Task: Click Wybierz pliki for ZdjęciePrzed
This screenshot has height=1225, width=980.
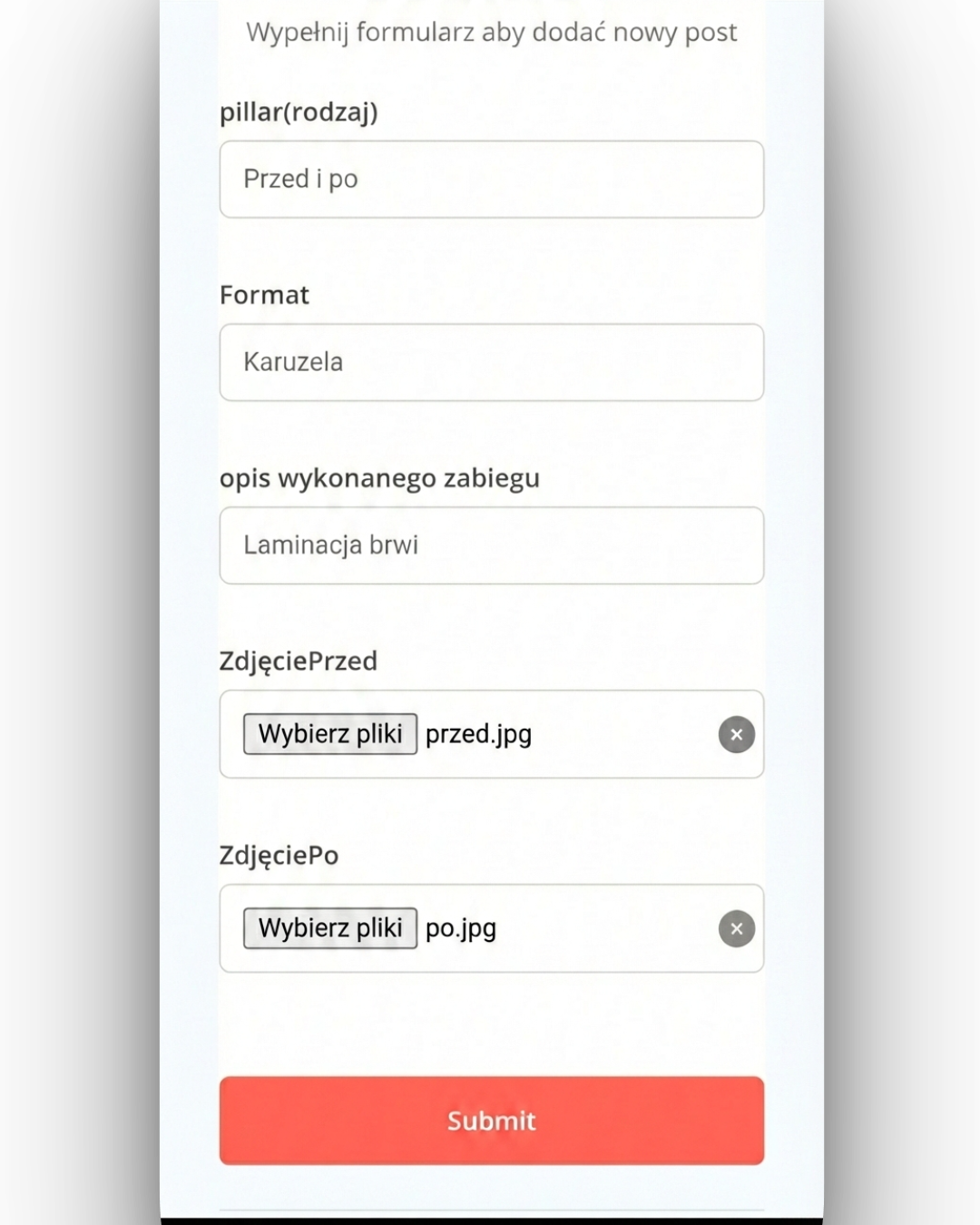Action: click(x=329, y=733)
